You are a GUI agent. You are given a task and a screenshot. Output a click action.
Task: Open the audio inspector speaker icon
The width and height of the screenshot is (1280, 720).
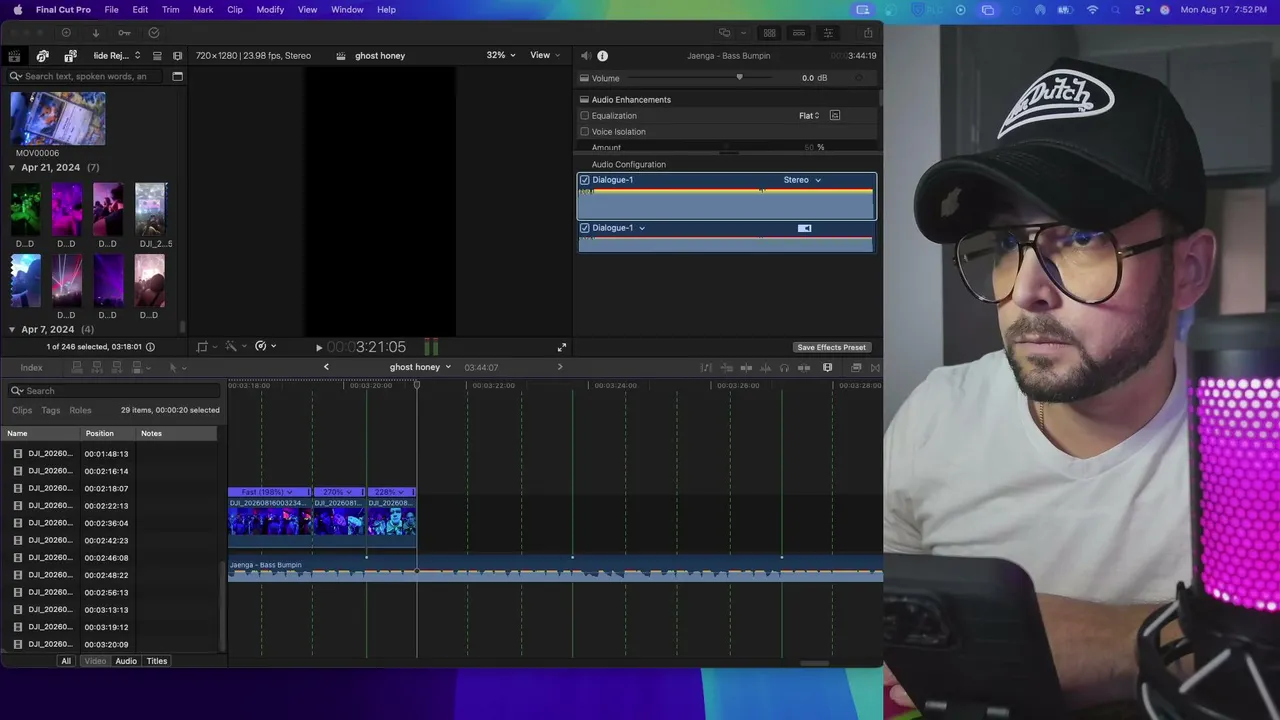(586, 56)
